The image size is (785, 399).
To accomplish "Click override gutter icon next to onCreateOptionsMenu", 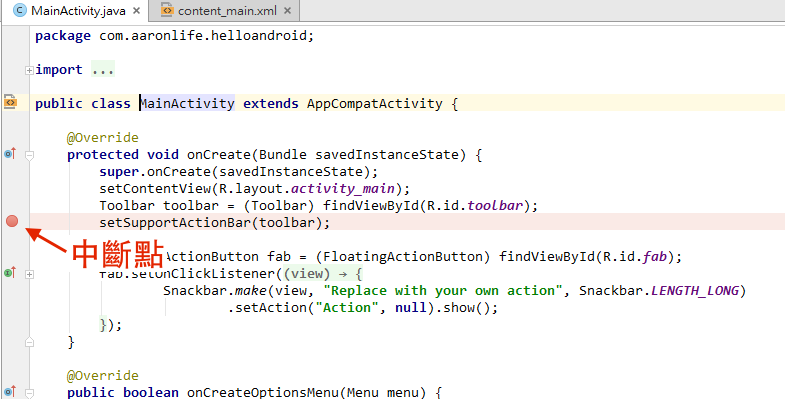I will pyautogui.click(x=10, y=391).
